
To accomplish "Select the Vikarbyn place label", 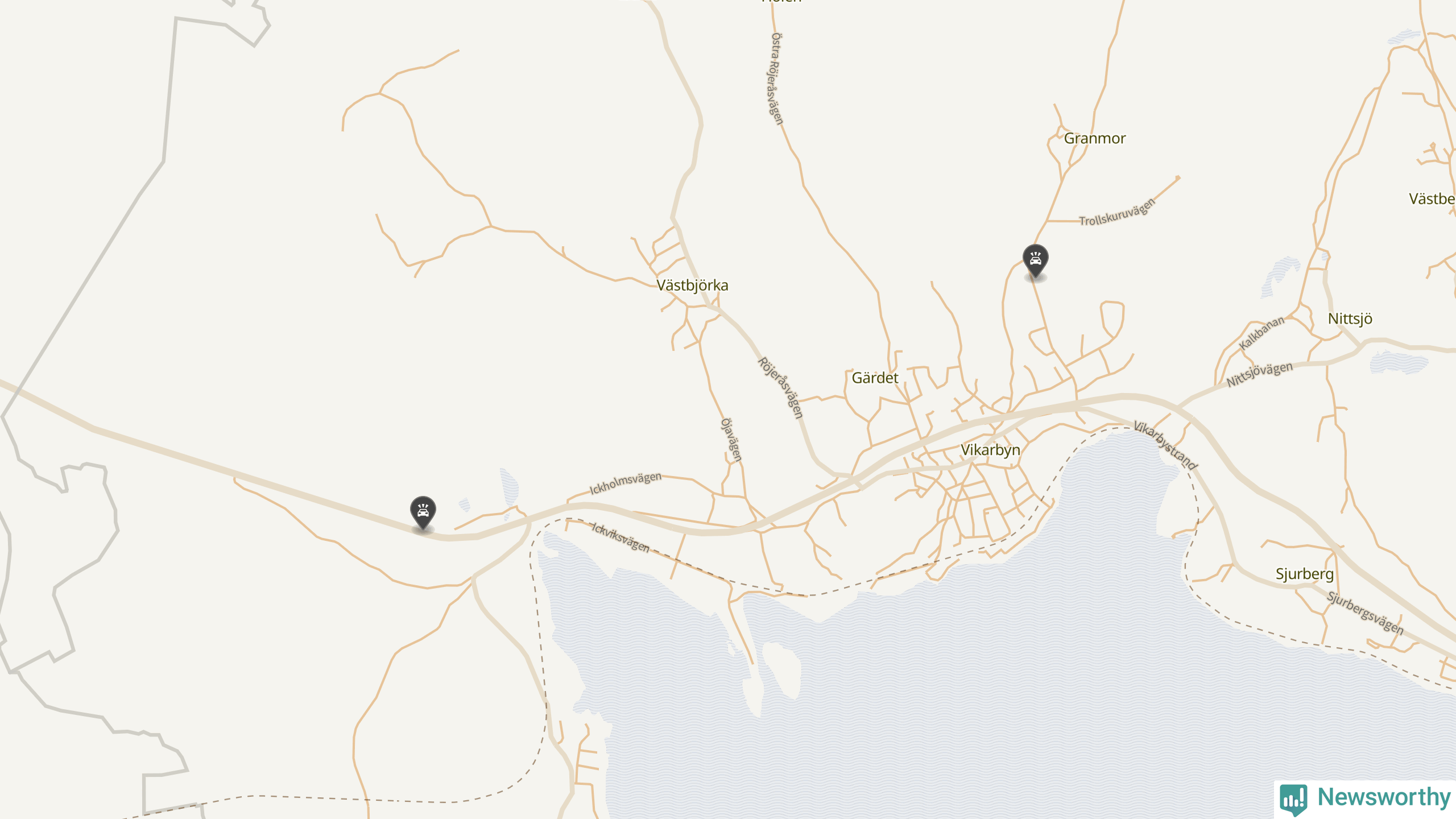I will [990, 450].
